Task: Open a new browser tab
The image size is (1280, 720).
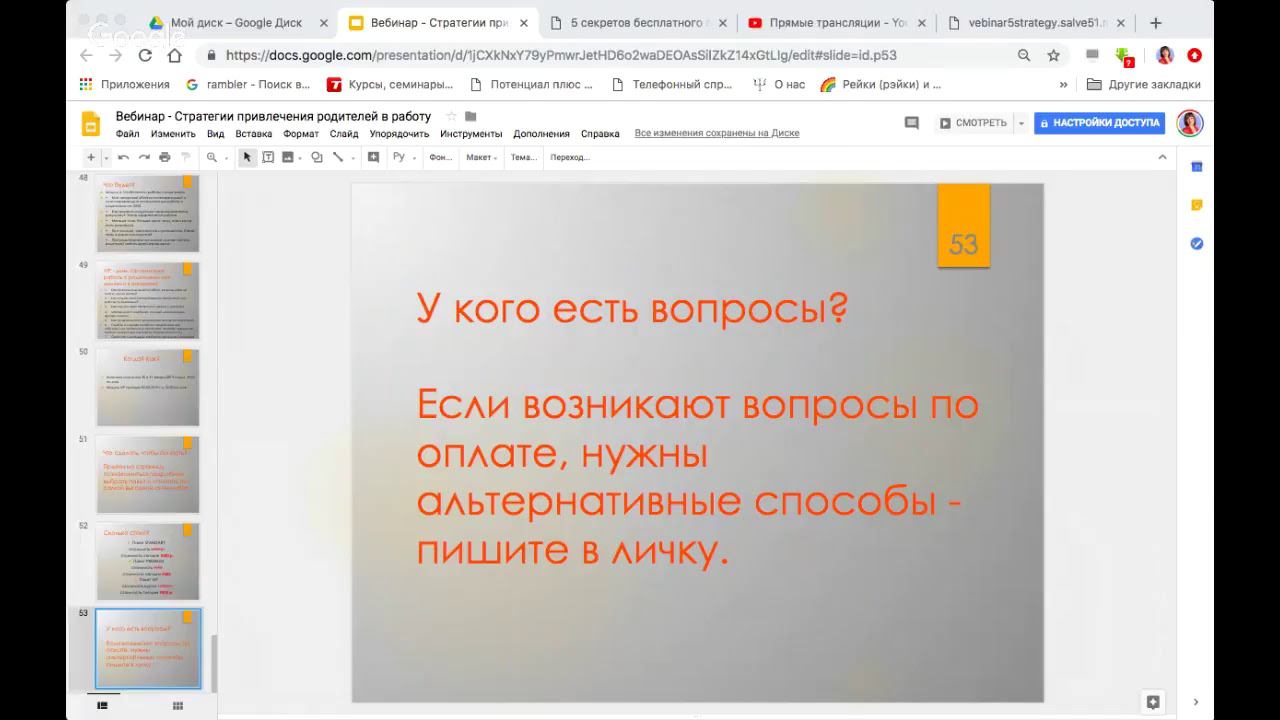Action: point(1156,23)
